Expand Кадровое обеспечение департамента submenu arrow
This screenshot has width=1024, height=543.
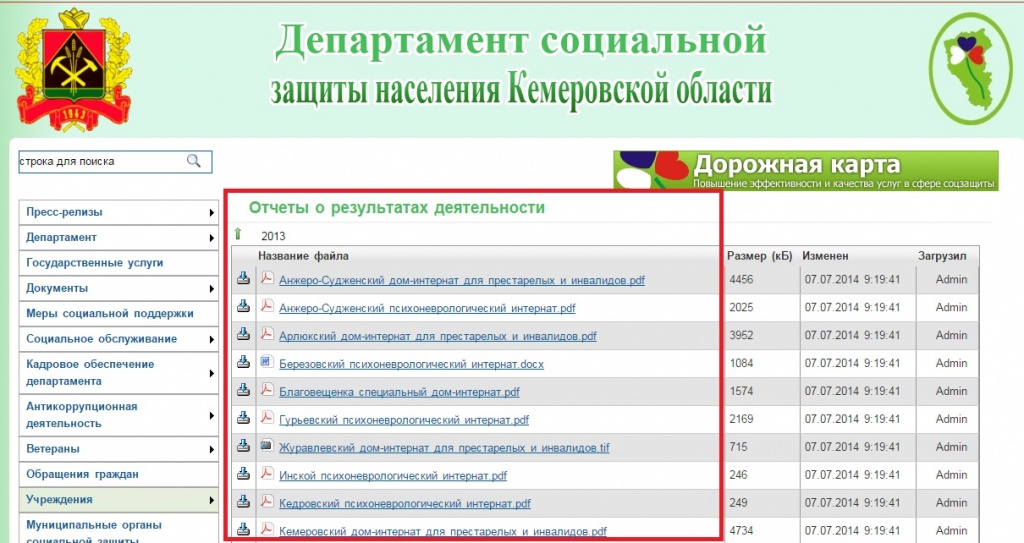pyautogui.click(x=212, y=374)
